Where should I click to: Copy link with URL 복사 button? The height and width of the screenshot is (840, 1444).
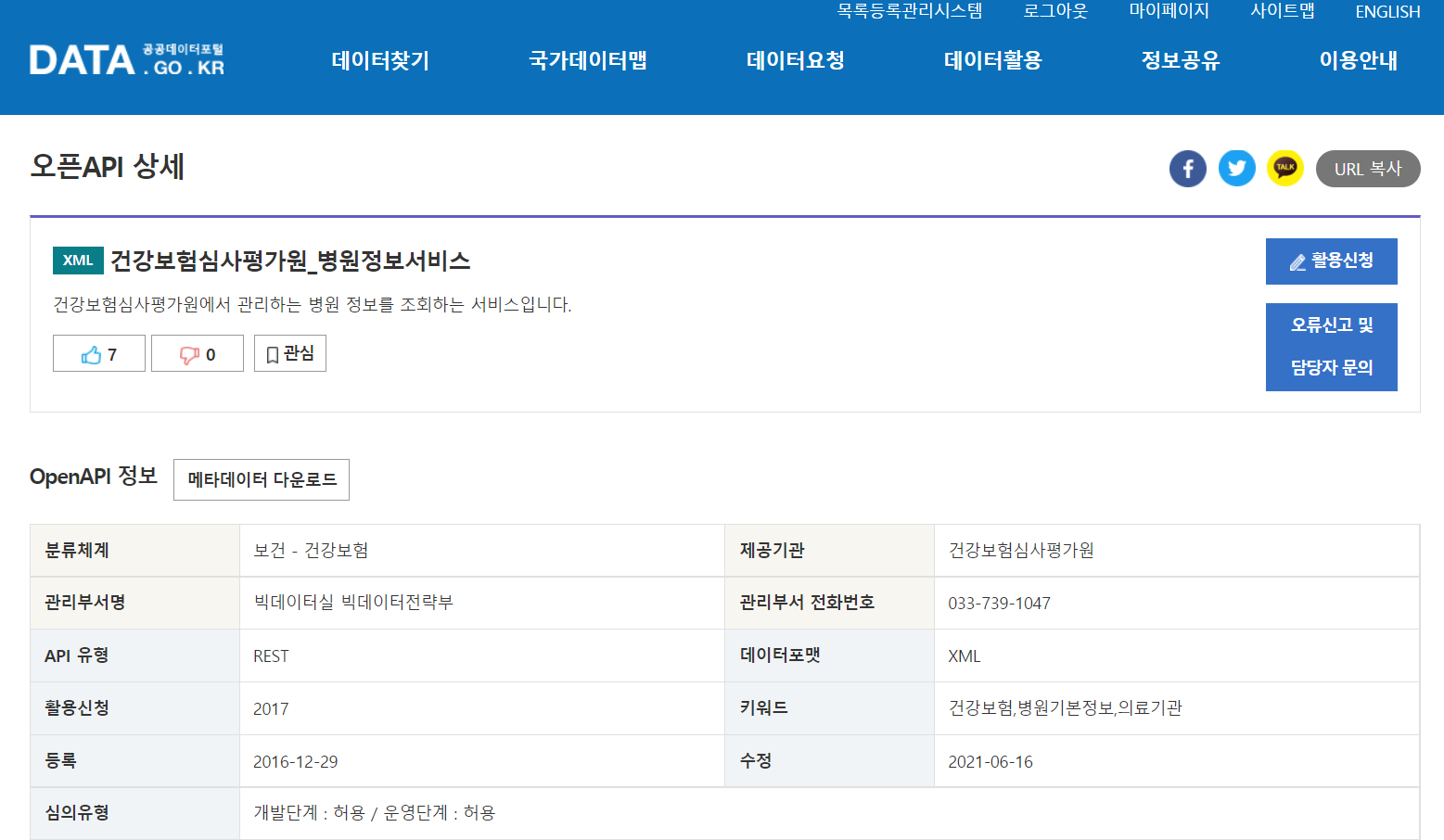click(1368, 169)
